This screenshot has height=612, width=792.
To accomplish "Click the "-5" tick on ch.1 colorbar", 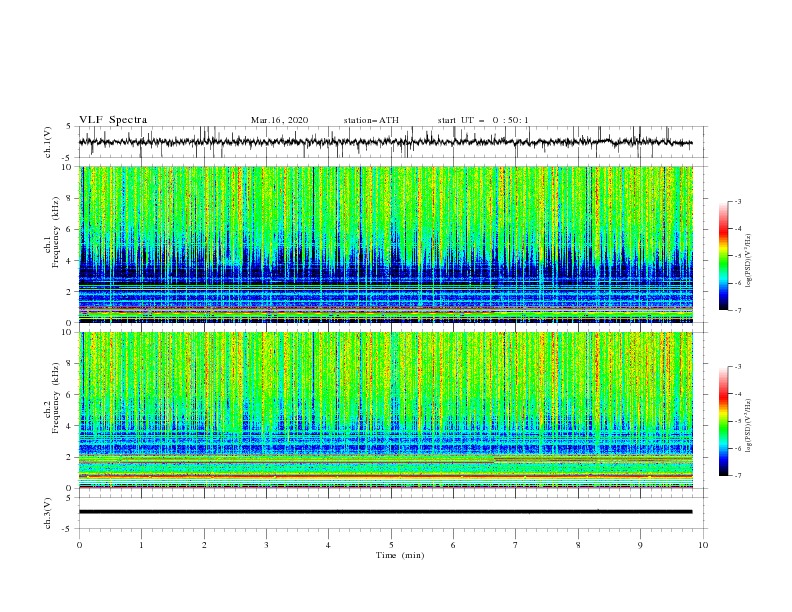I will point(737,256).
